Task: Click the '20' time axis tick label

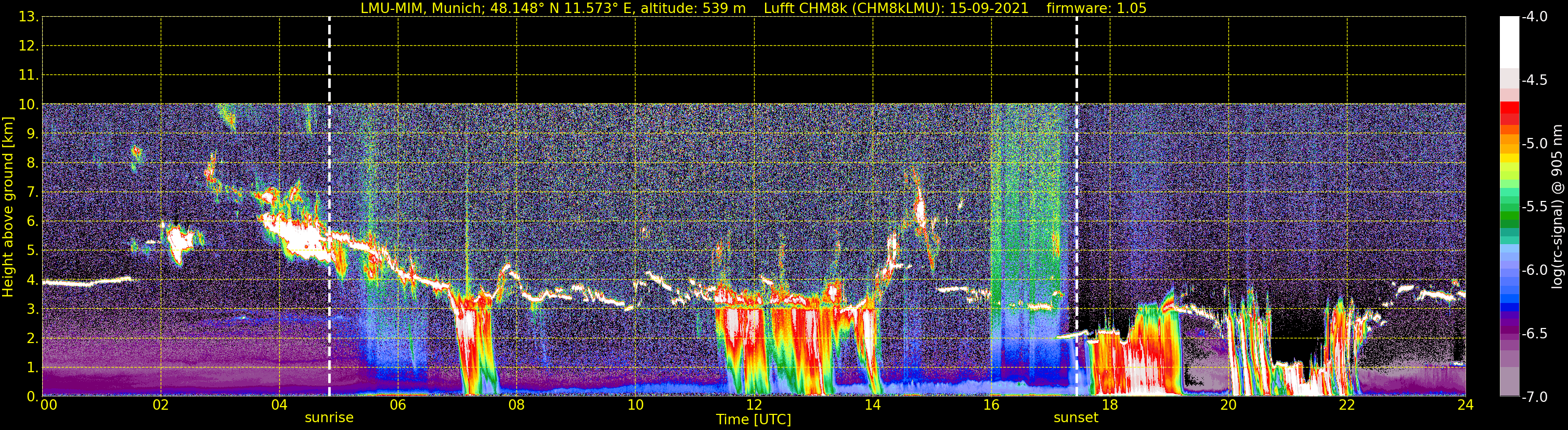Action: 1228,405
